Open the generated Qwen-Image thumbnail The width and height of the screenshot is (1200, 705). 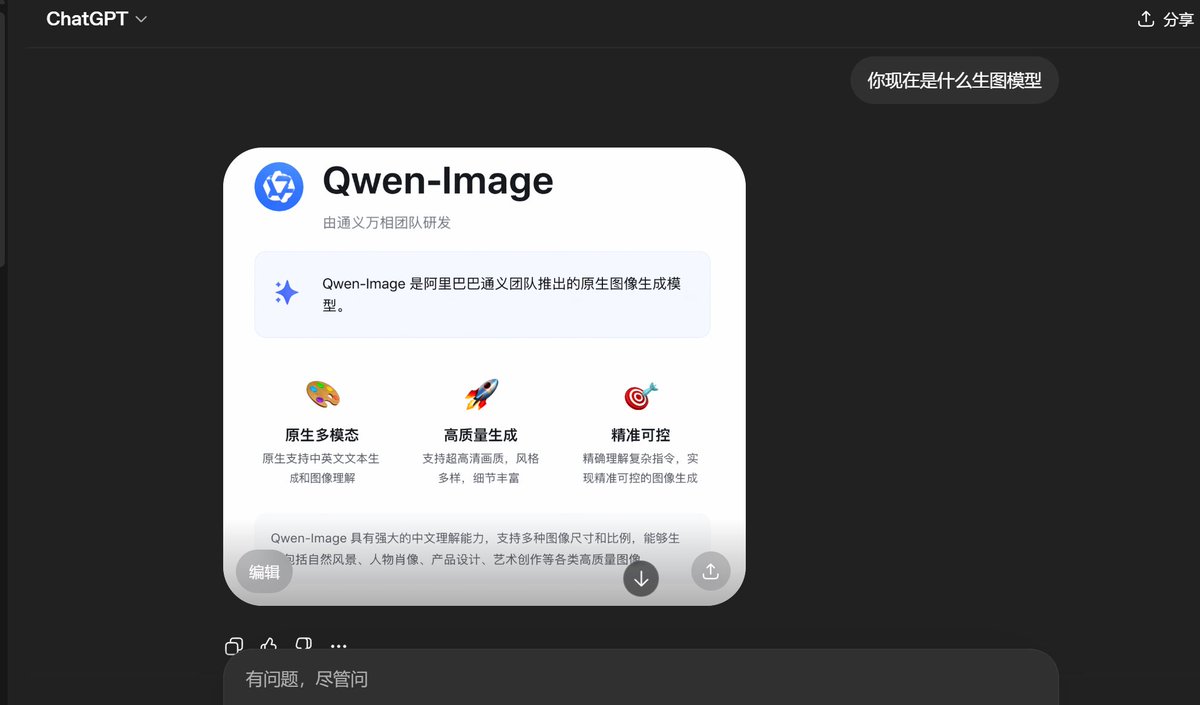tap(484, 377)
